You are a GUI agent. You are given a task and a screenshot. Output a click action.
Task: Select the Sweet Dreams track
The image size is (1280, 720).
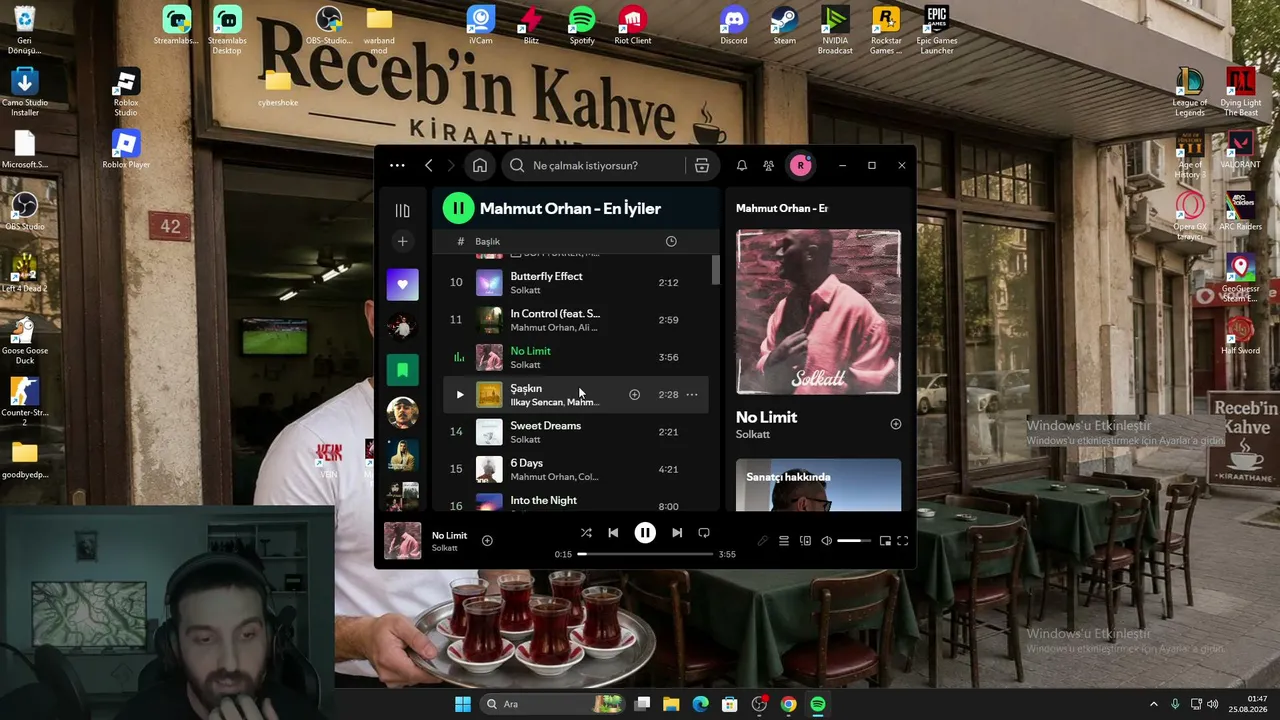(576, 432)
